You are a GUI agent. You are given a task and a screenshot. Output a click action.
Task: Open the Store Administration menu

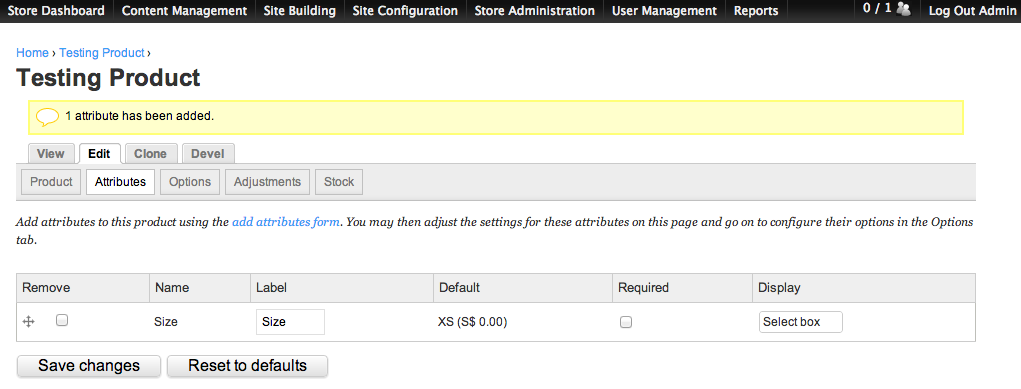534,11
